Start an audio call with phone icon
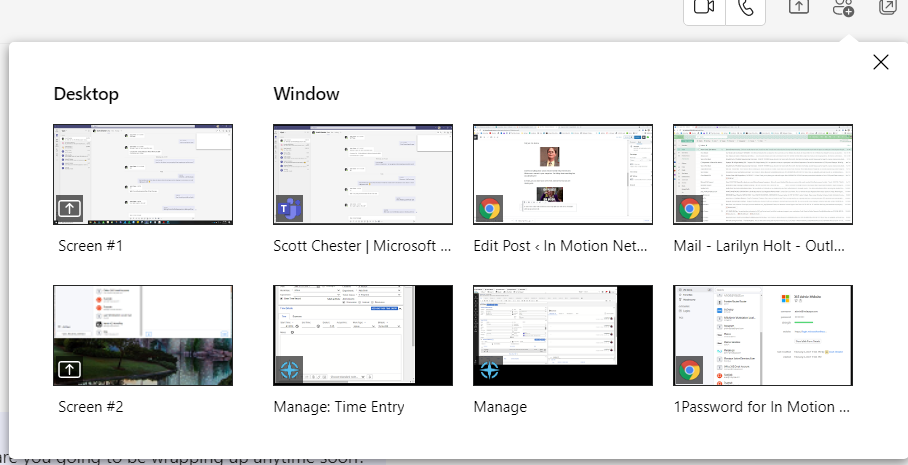This screenshot has width=908, height=465. click(x=746, y=8)
